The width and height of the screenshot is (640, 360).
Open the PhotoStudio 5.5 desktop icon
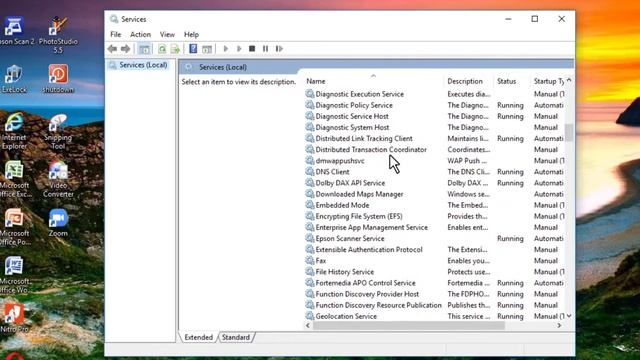click(58, 35)
